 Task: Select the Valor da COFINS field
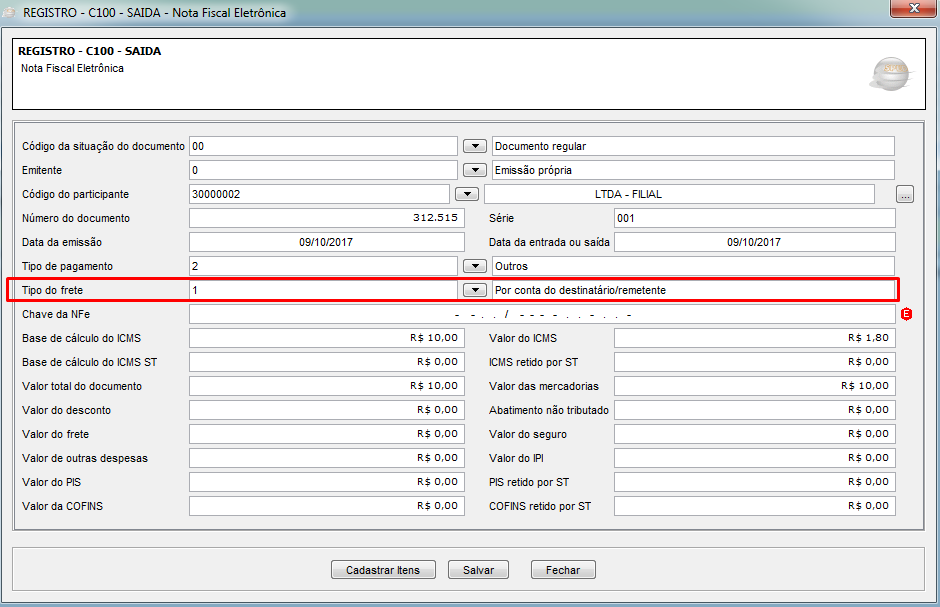point(326,506)
